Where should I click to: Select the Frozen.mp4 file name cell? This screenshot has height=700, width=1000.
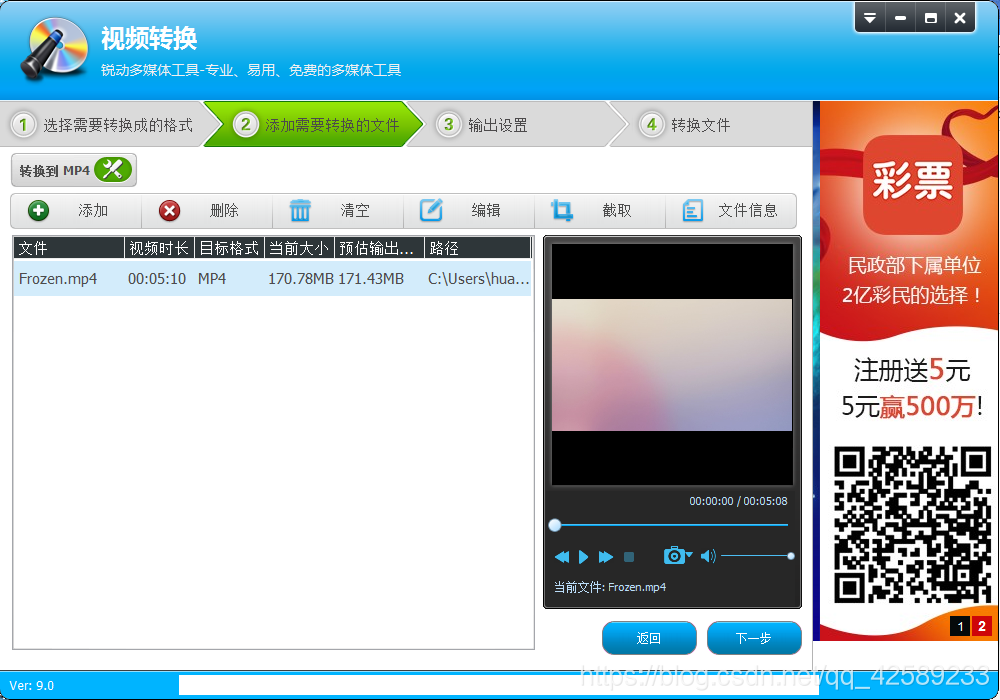pyautogui.click(x=58, y=279)
